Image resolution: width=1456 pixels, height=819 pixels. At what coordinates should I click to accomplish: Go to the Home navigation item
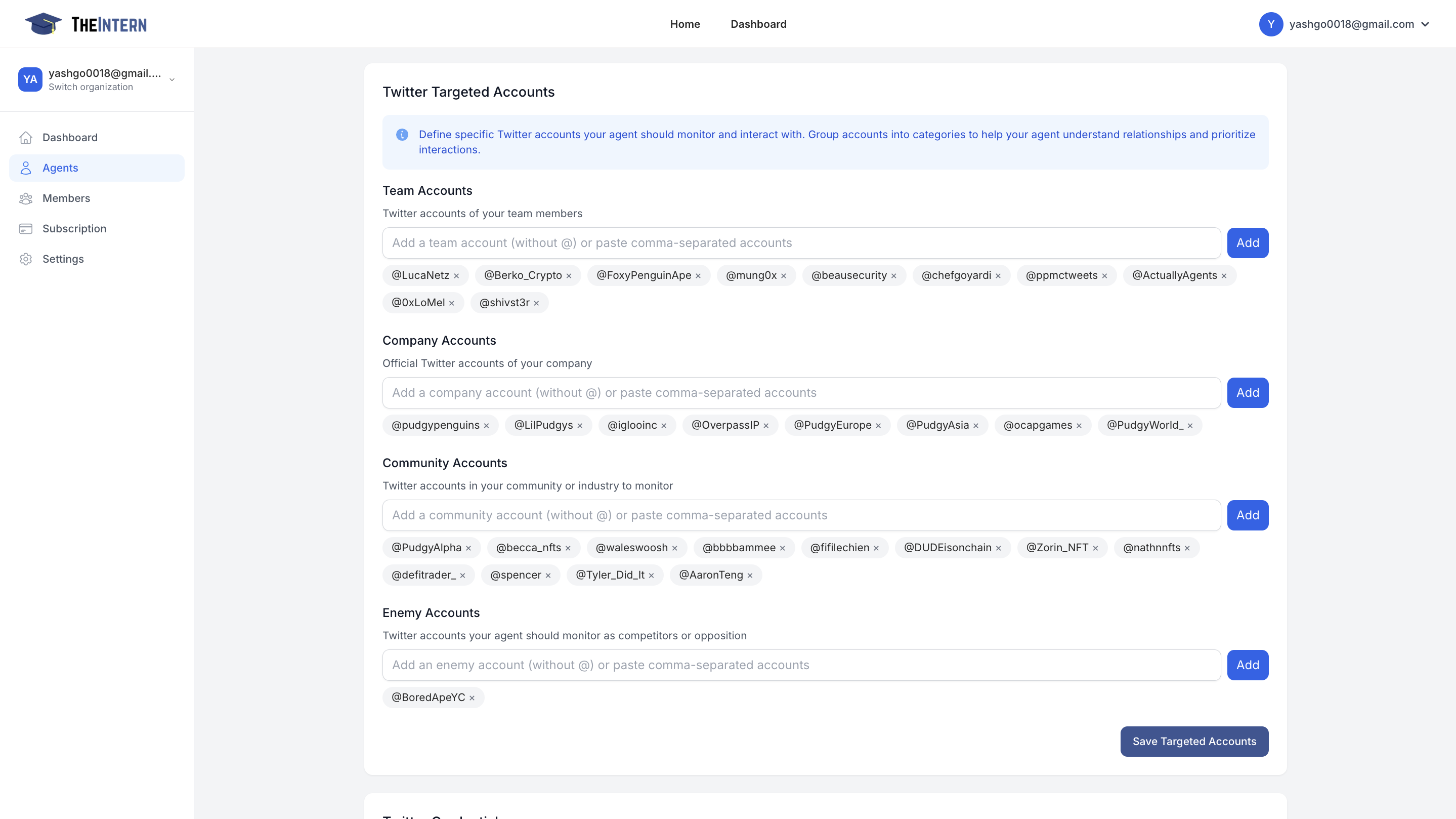[x=685, y=24]
